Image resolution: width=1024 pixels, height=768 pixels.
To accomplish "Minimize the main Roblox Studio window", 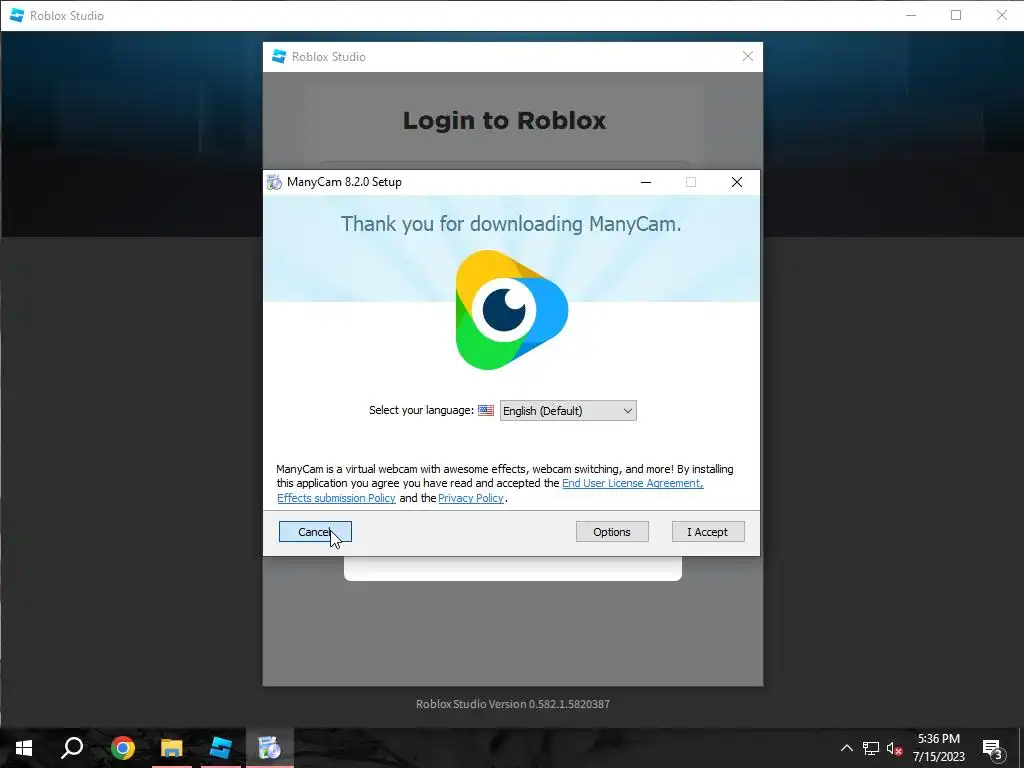I will coord(911,15).
